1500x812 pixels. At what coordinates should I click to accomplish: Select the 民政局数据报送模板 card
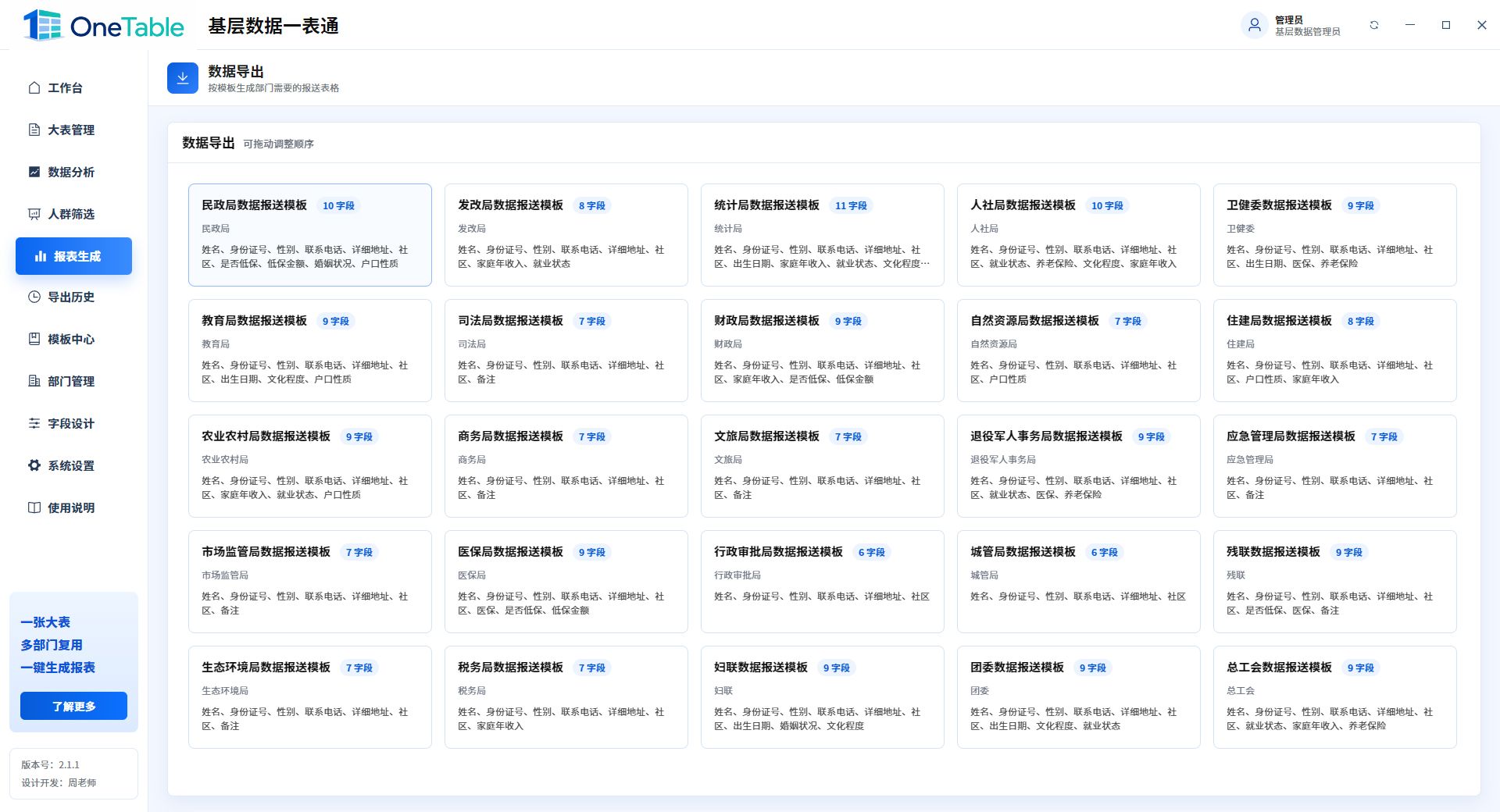pyautogui.click(x=310, y=235)
